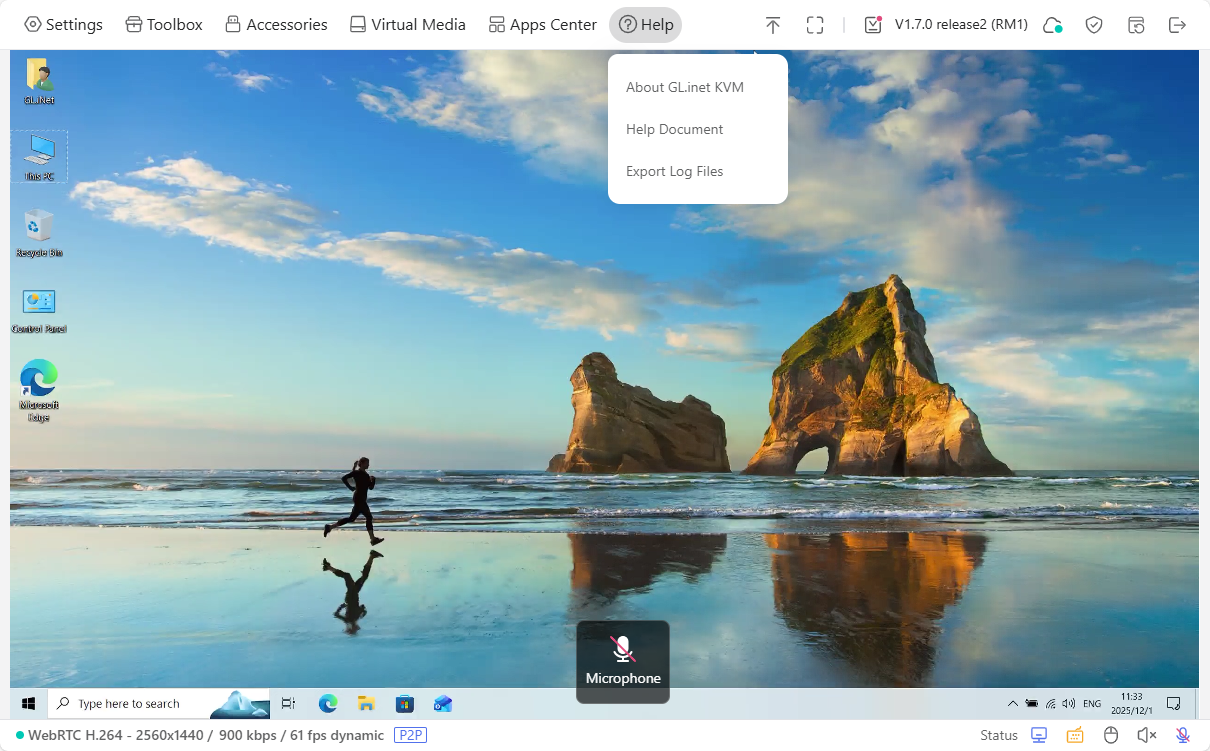Screen dimensions: 1210x751
Task: Click the firmware update icon beside version
Action: [x=873, y=25]
